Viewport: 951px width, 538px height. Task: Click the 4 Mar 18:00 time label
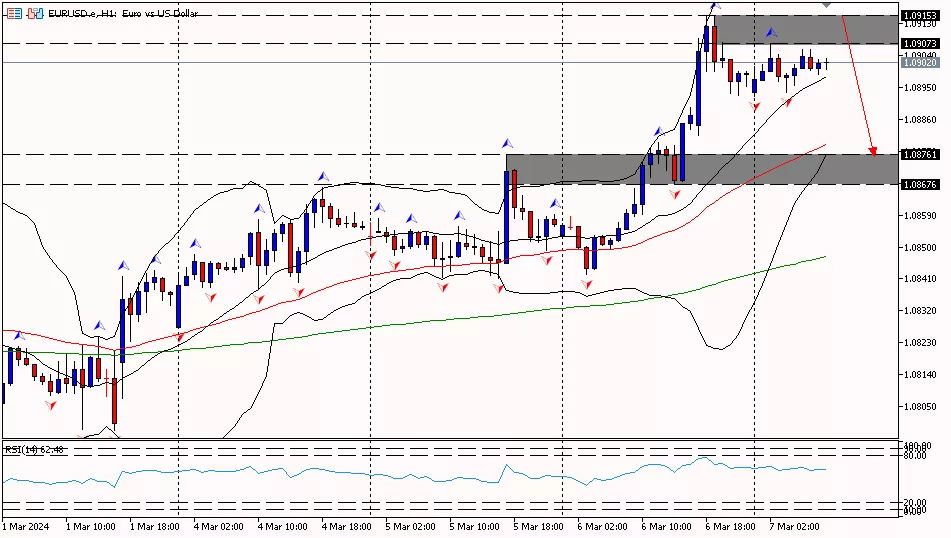(x=346, y=526)
